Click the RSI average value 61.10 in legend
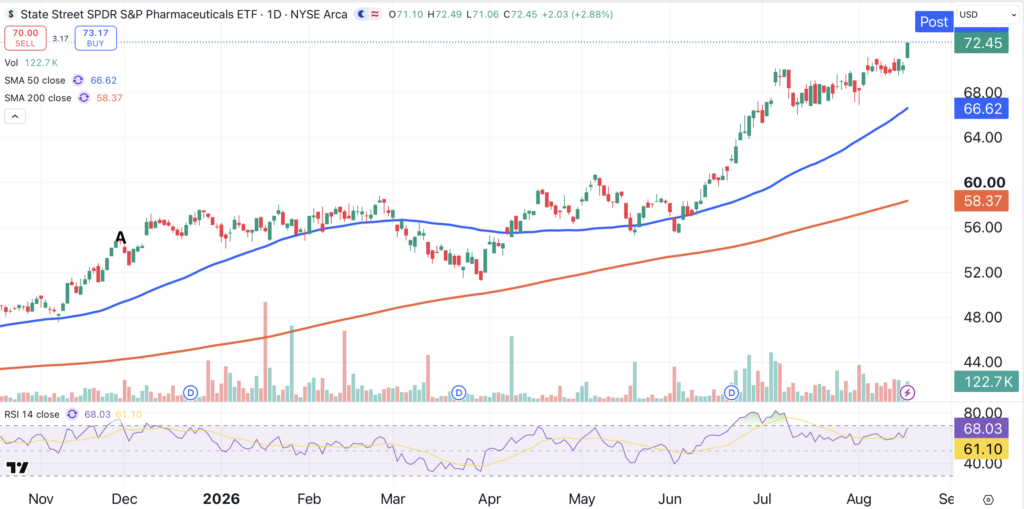This screenshot has width=1024, height=509. click(x=128, y=414)
